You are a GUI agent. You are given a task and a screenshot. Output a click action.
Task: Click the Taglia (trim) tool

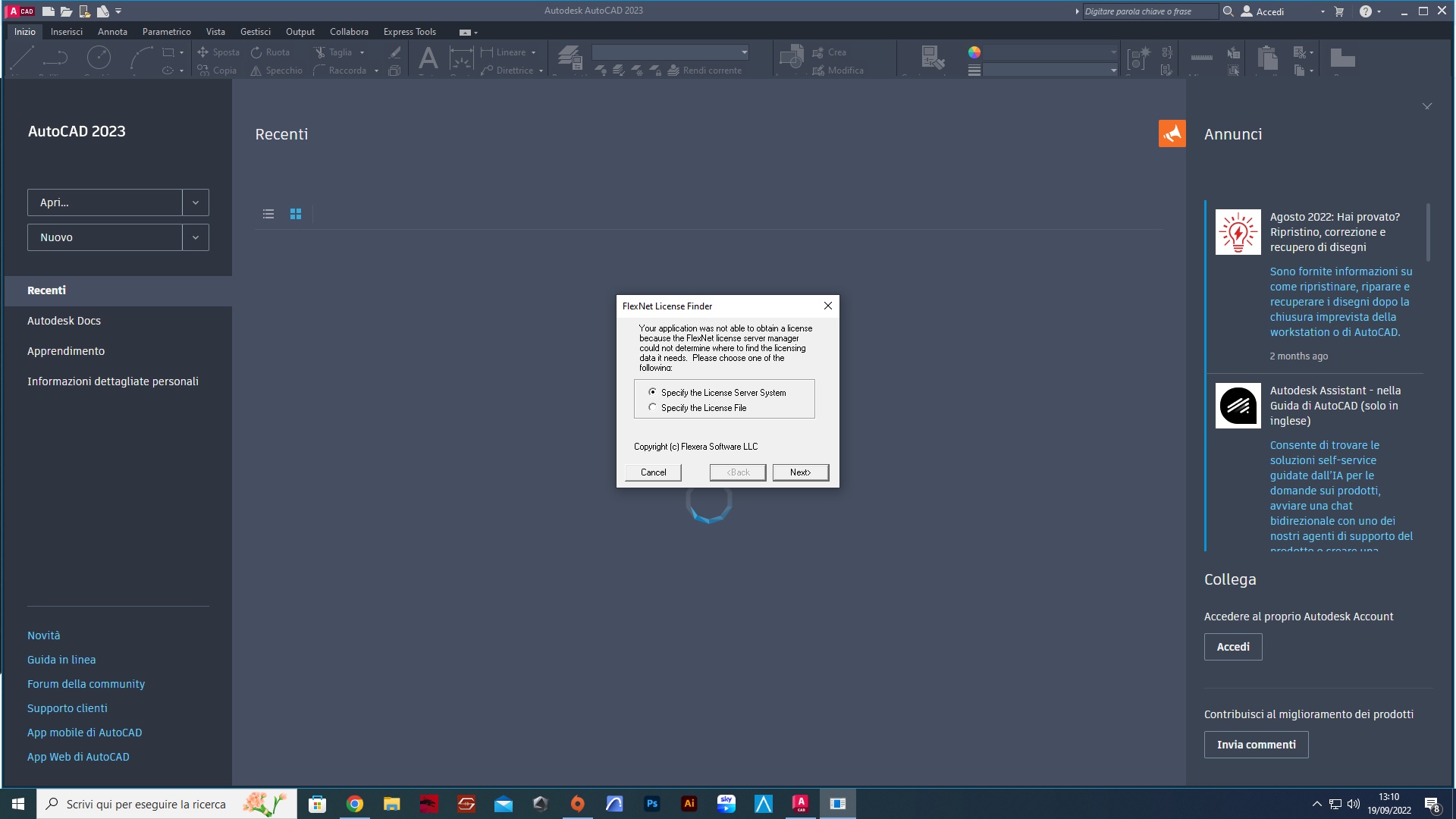pos(334,52)
